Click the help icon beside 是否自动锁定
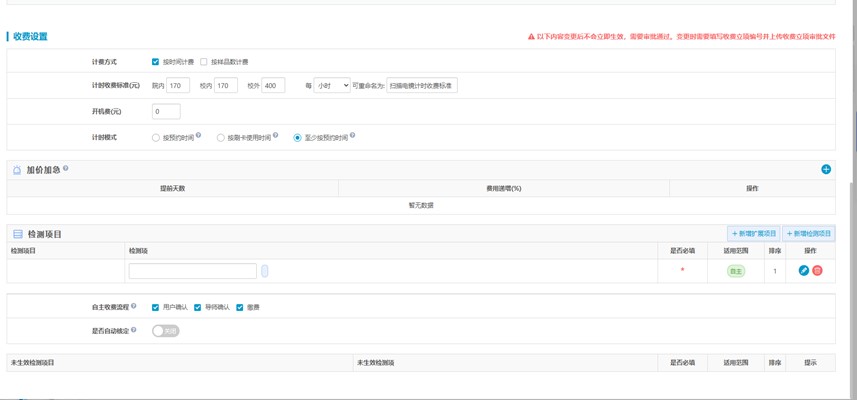The height and width of the screenshot is (400, 857). tap(134, 329)
